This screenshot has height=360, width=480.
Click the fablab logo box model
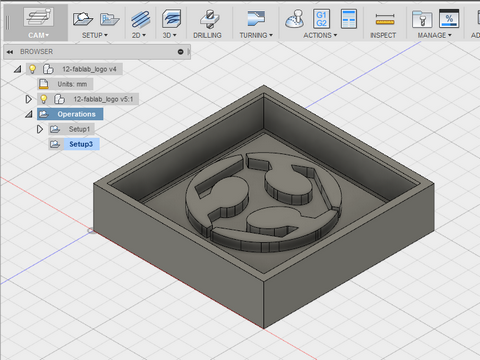[x=264, y=207]
